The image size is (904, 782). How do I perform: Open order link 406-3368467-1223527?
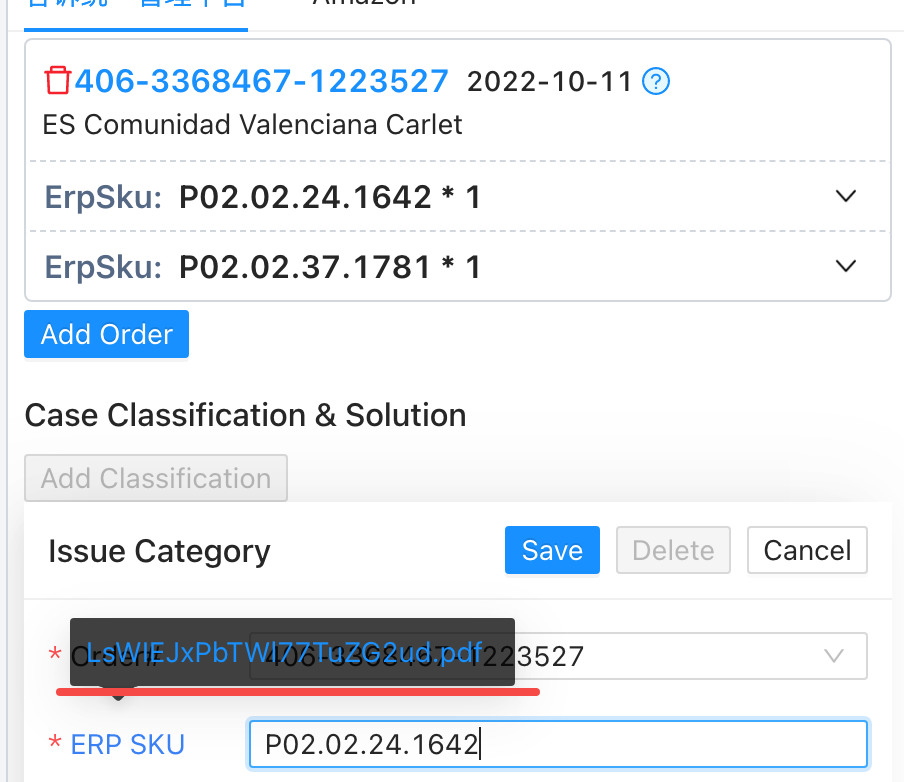pyautogui.click(x=261, y=80)
